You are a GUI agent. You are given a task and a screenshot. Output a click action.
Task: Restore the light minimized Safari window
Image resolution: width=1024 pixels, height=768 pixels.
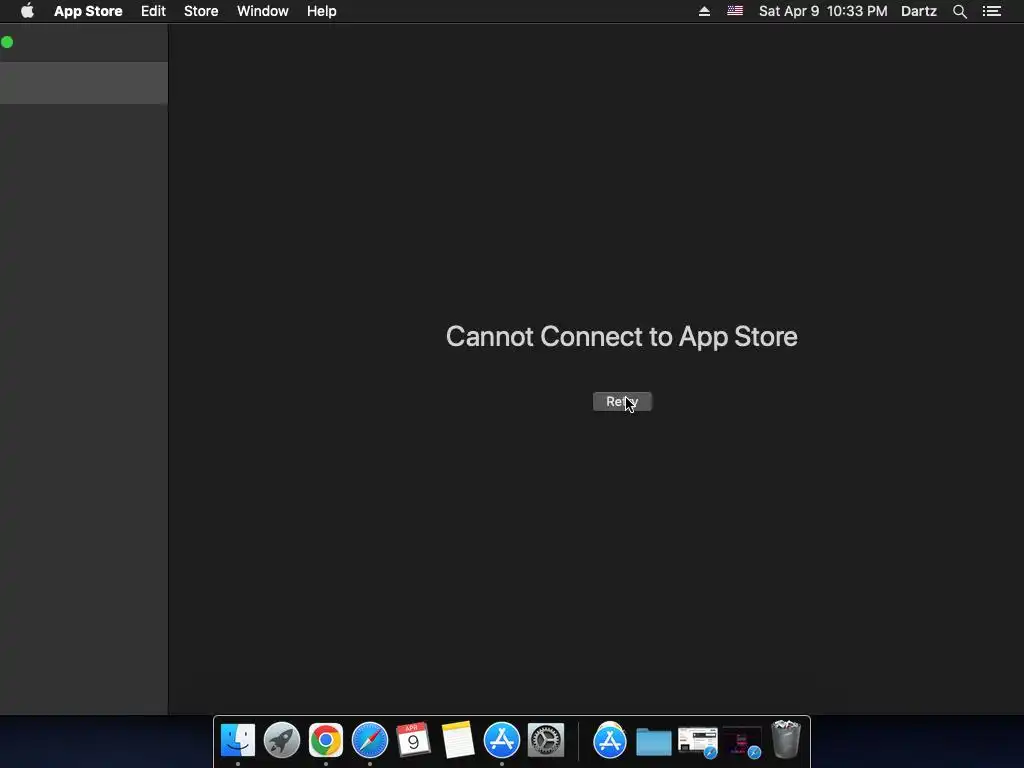[697, 741]
